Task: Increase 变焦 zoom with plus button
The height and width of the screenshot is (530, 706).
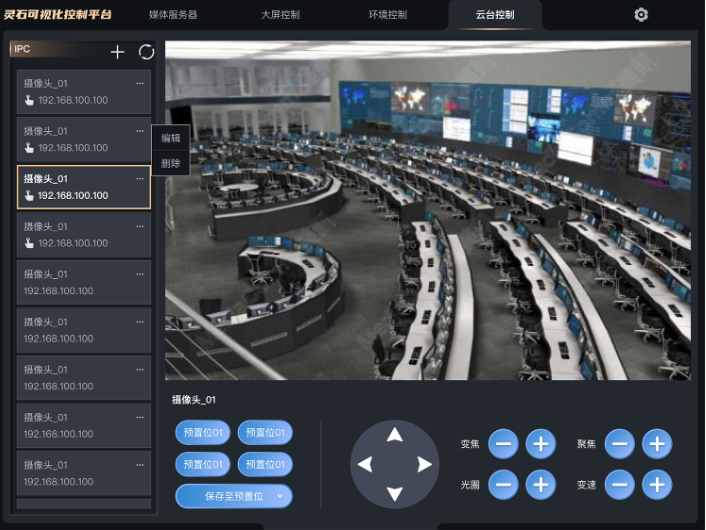Action: tap(540, 444)
